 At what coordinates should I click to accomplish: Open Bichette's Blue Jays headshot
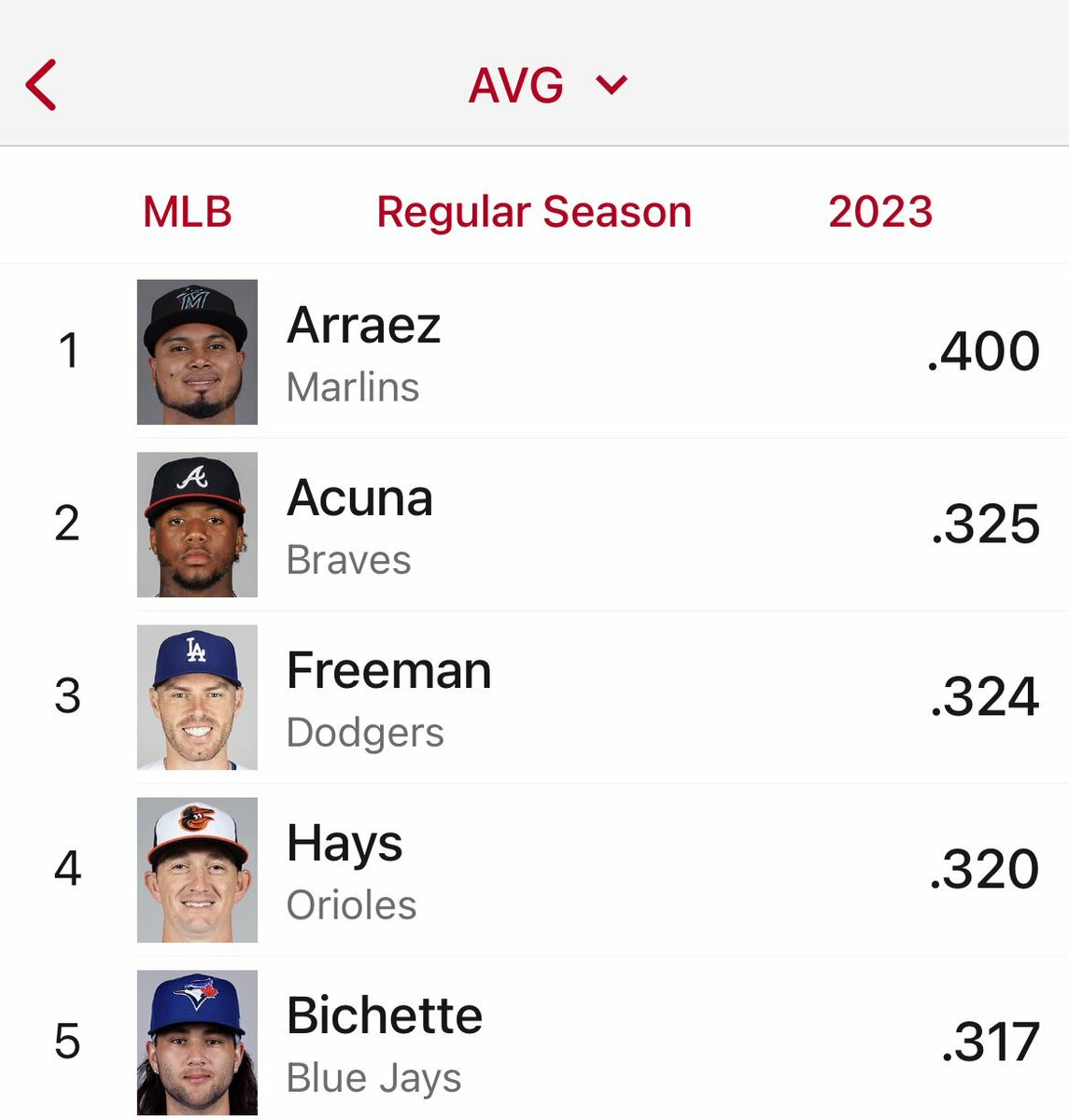197,1043
